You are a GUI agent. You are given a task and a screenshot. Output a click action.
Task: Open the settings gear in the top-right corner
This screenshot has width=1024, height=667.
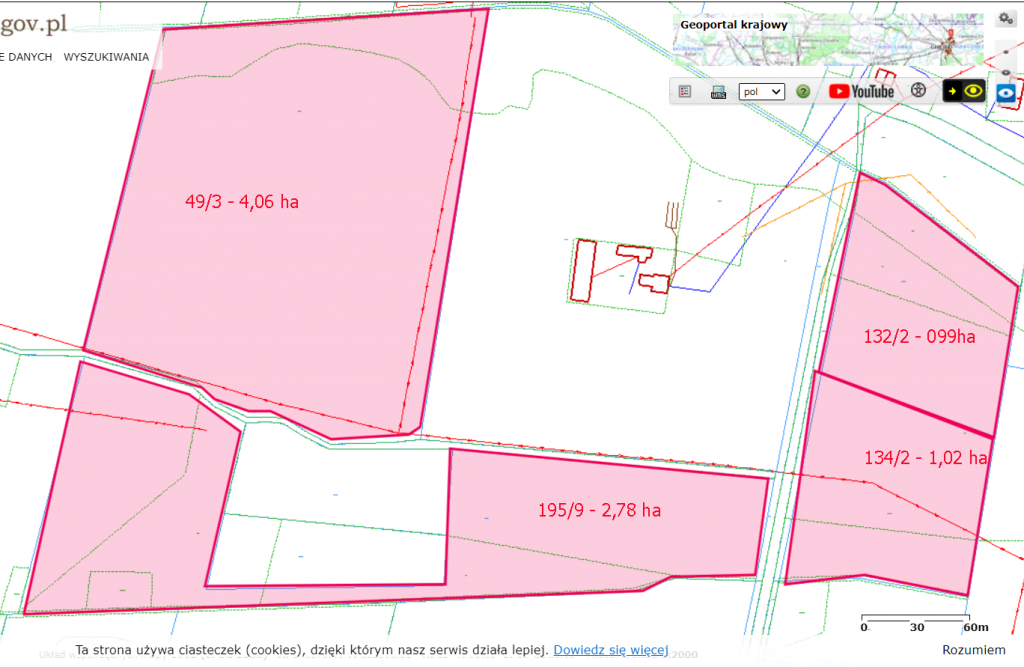click(1006, 18)
